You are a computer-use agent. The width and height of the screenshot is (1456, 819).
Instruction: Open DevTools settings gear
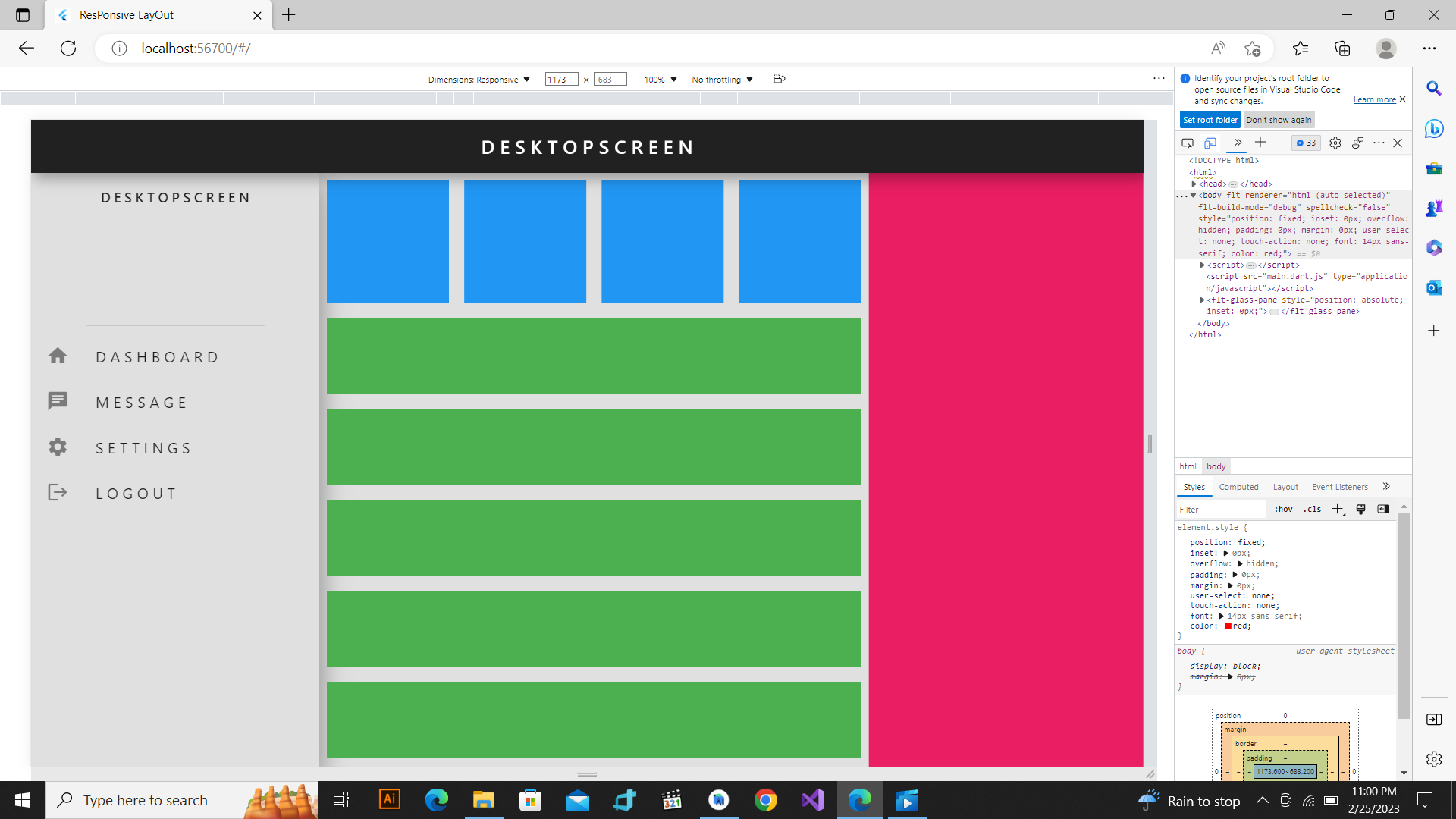tap(1335, 143)
